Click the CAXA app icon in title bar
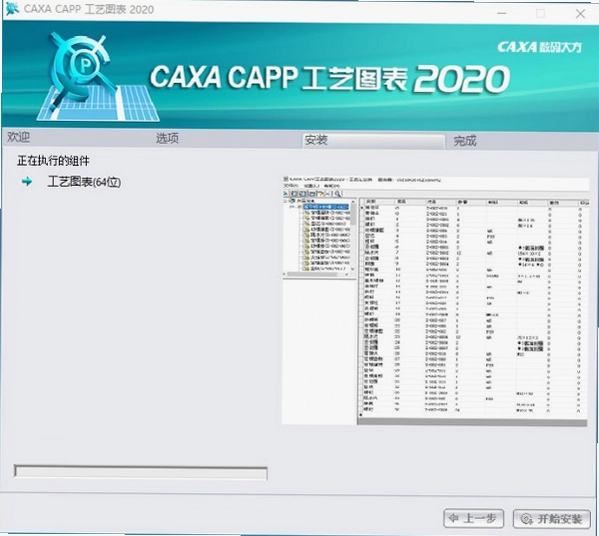The height and width of the screenshot is (536, 599). pyautogui.click(x=12, y=9)
